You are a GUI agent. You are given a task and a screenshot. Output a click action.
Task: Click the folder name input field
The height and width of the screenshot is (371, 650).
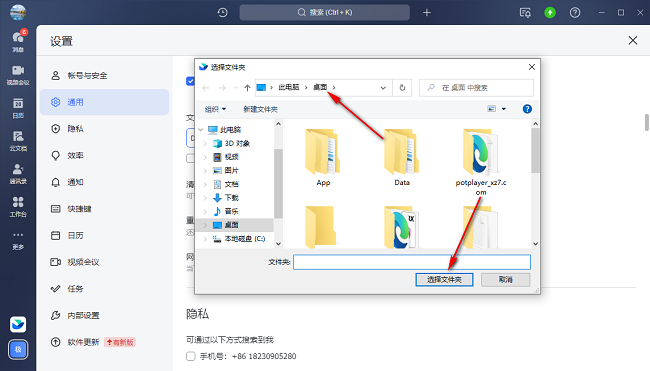[x=412, y=262]
